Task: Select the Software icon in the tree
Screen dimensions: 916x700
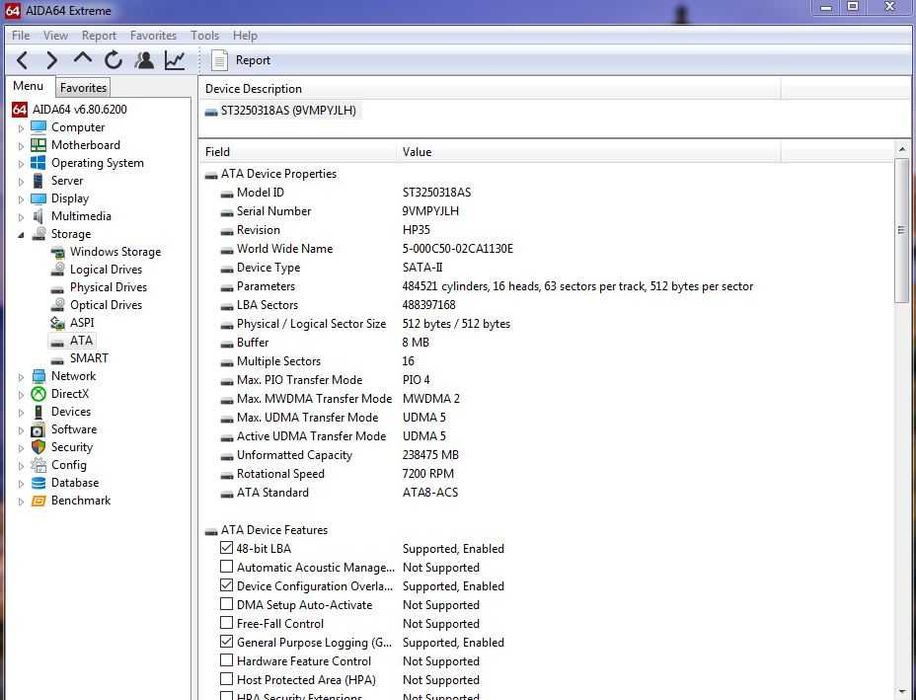Action: [39, 429]
